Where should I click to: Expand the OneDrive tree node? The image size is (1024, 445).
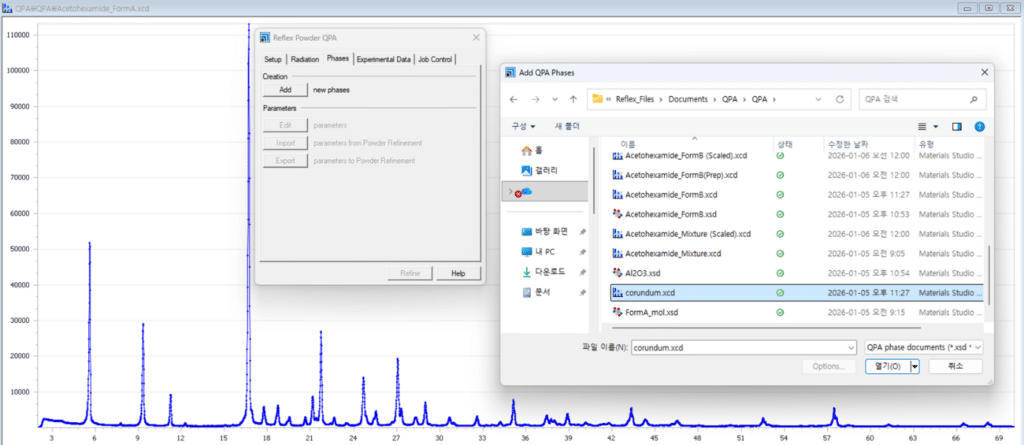511,191
